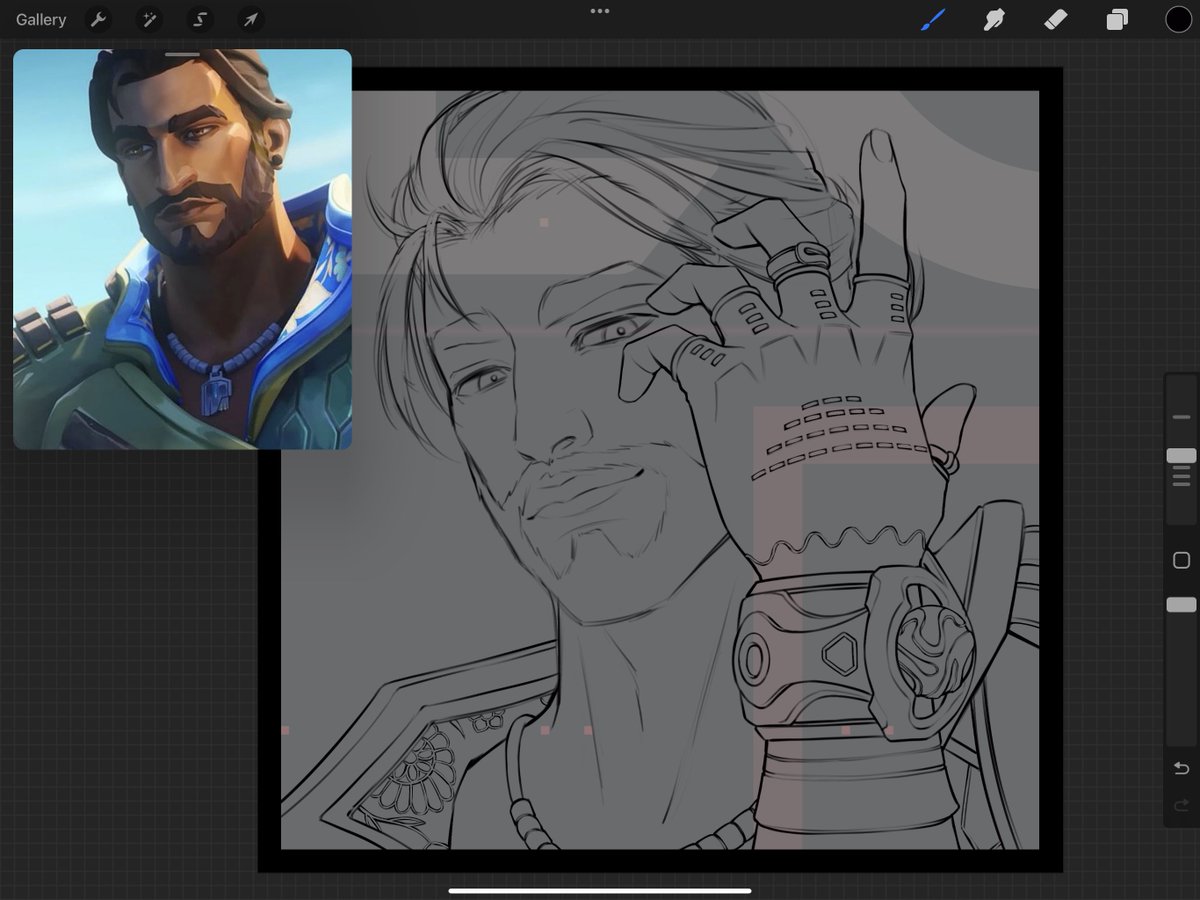Open the Layers panel

point(1117,19)
